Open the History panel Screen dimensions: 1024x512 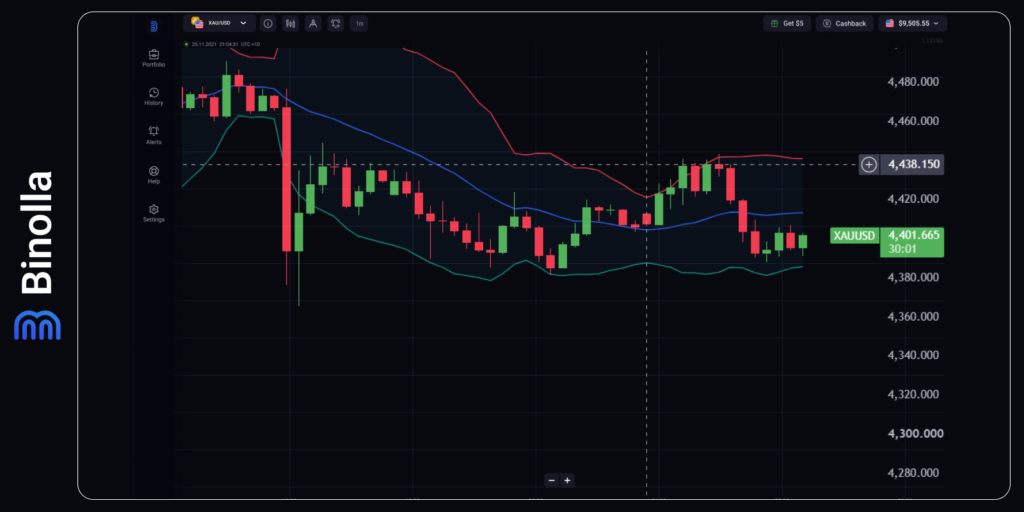click(x=153, y=97)
